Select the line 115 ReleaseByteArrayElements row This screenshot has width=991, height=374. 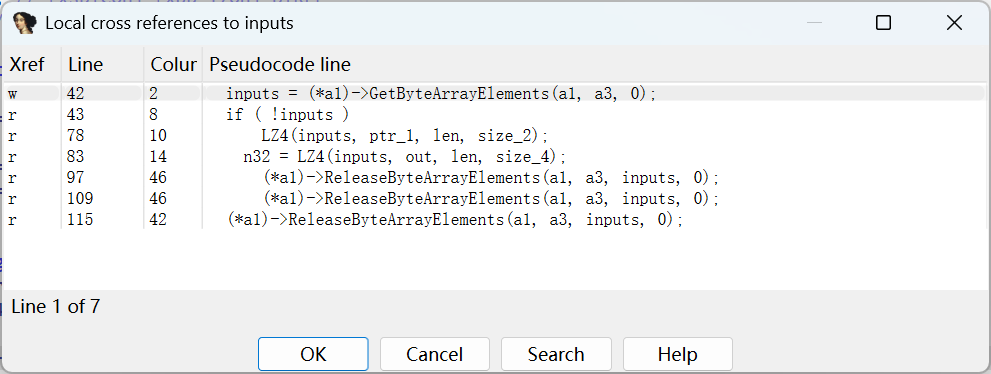[x=494, y=220]
